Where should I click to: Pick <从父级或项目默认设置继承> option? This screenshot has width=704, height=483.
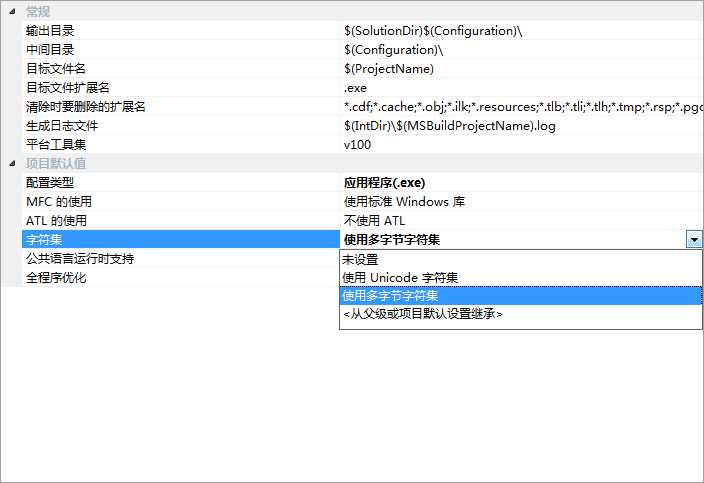(x=521, y=314)
